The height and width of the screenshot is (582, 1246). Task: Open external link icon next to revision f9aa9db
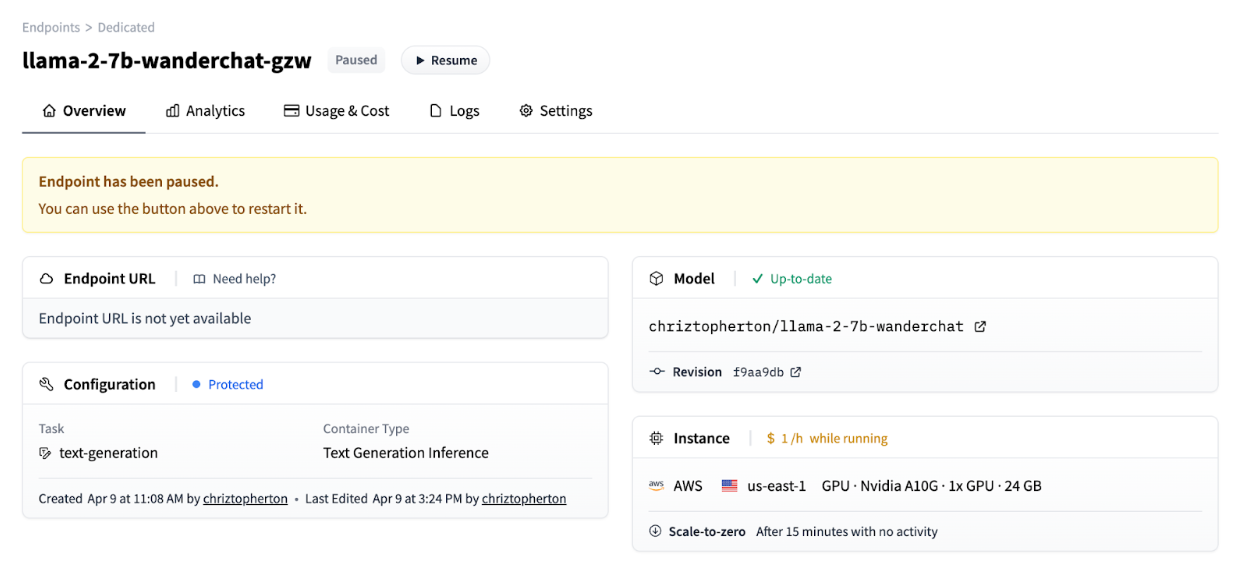(x=796, y=372)
